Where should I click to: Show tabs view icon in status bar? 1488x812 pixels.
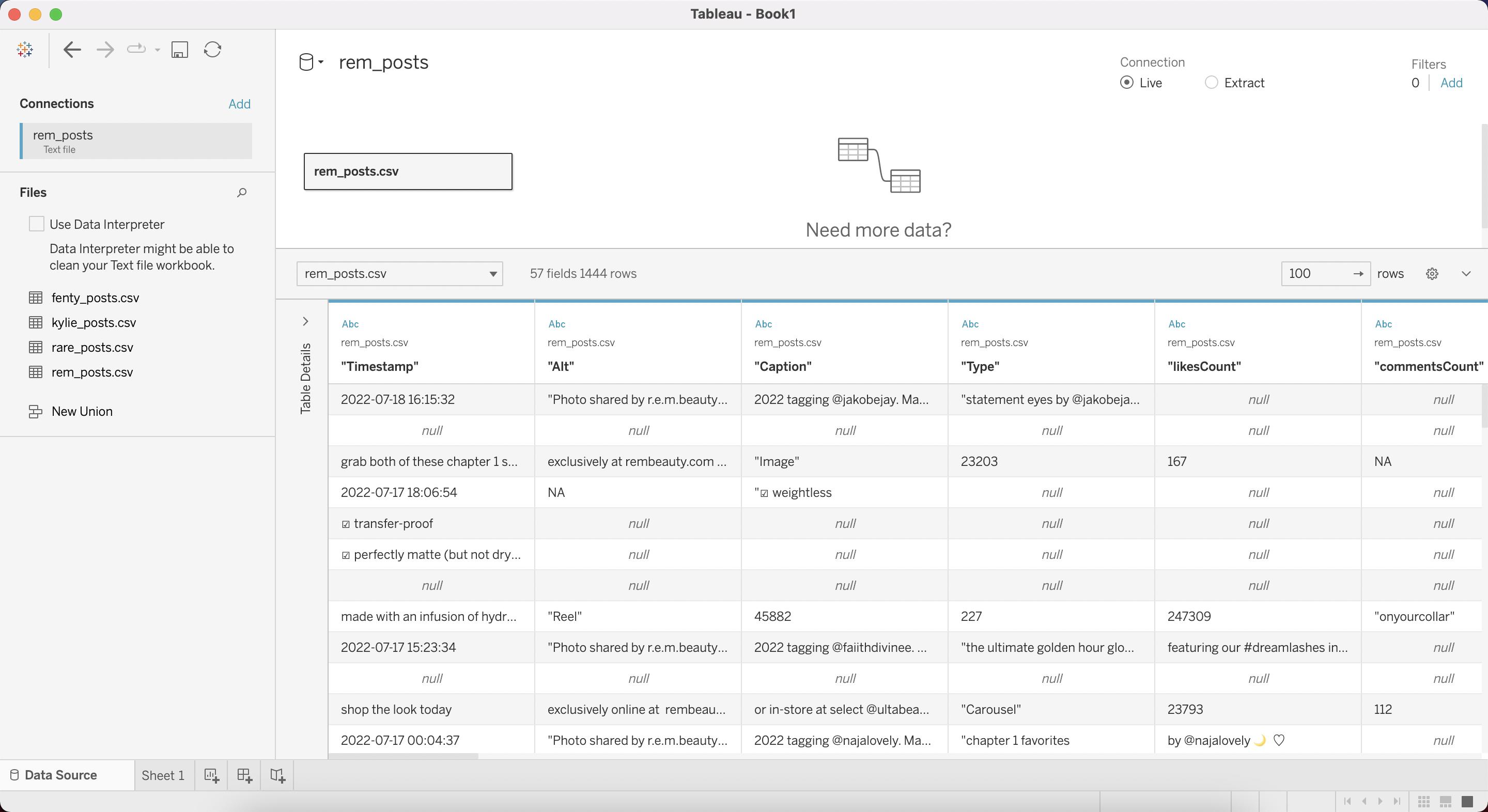pyautogui.click(x=1467, y=802)
